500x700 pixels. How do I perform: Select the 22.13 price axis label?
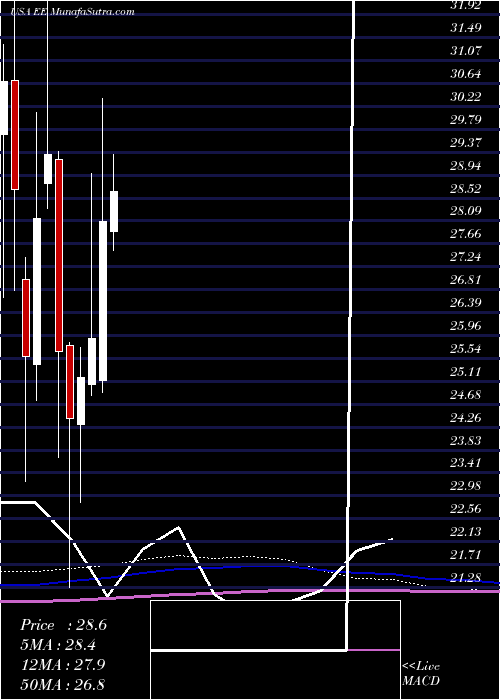(x=466, y=532)
